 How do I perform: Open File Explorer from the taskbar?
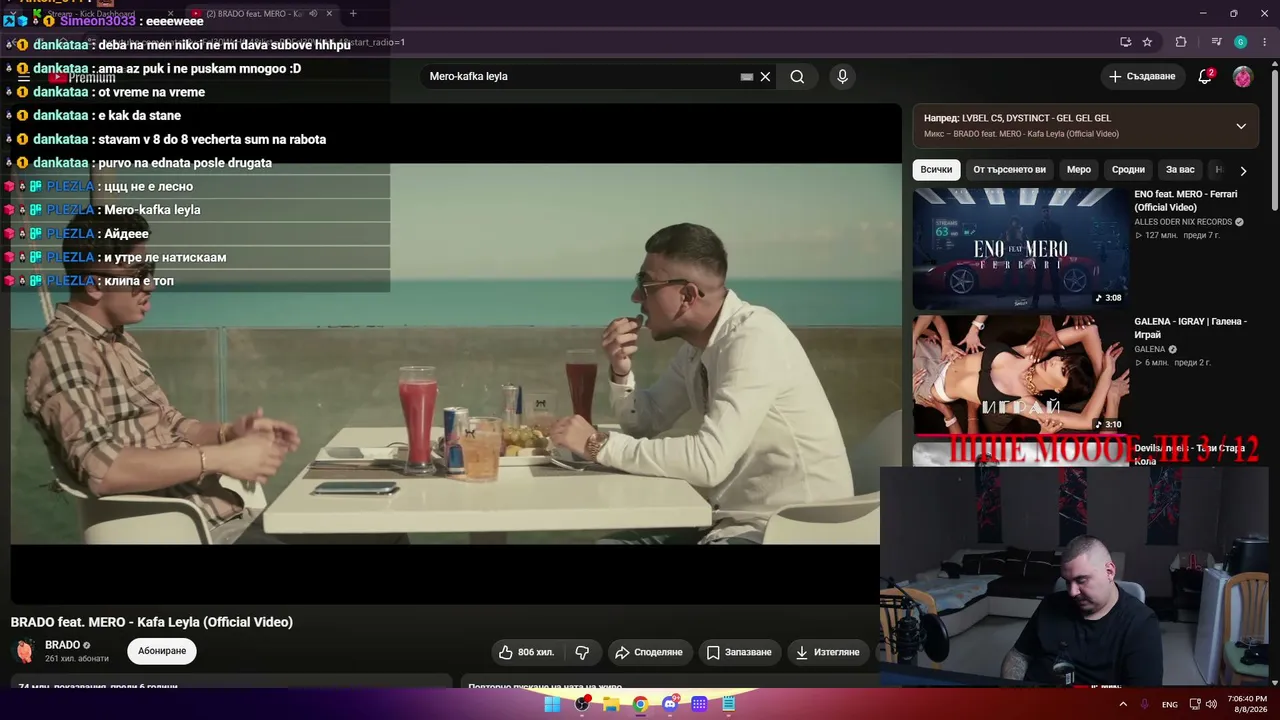click(611, 704)
